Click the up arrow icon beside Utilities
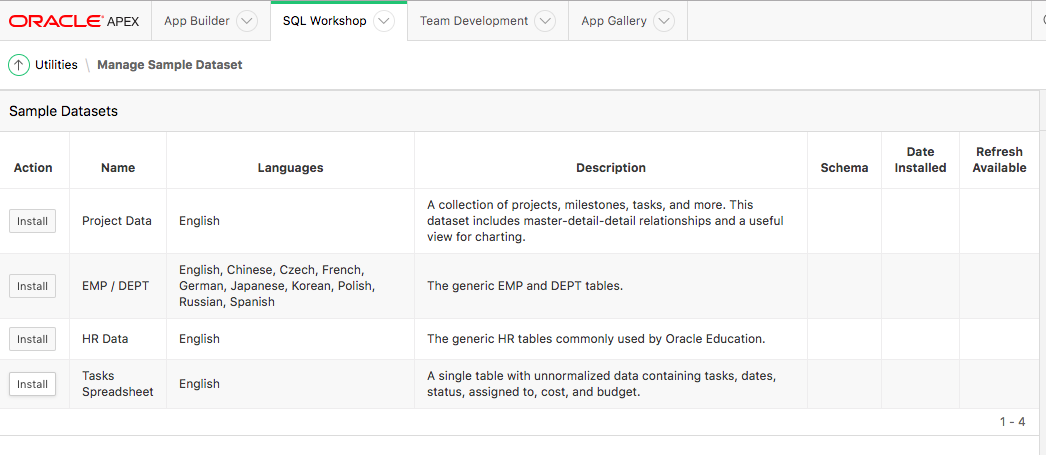The image size is (1046, 455). (19, 65)
